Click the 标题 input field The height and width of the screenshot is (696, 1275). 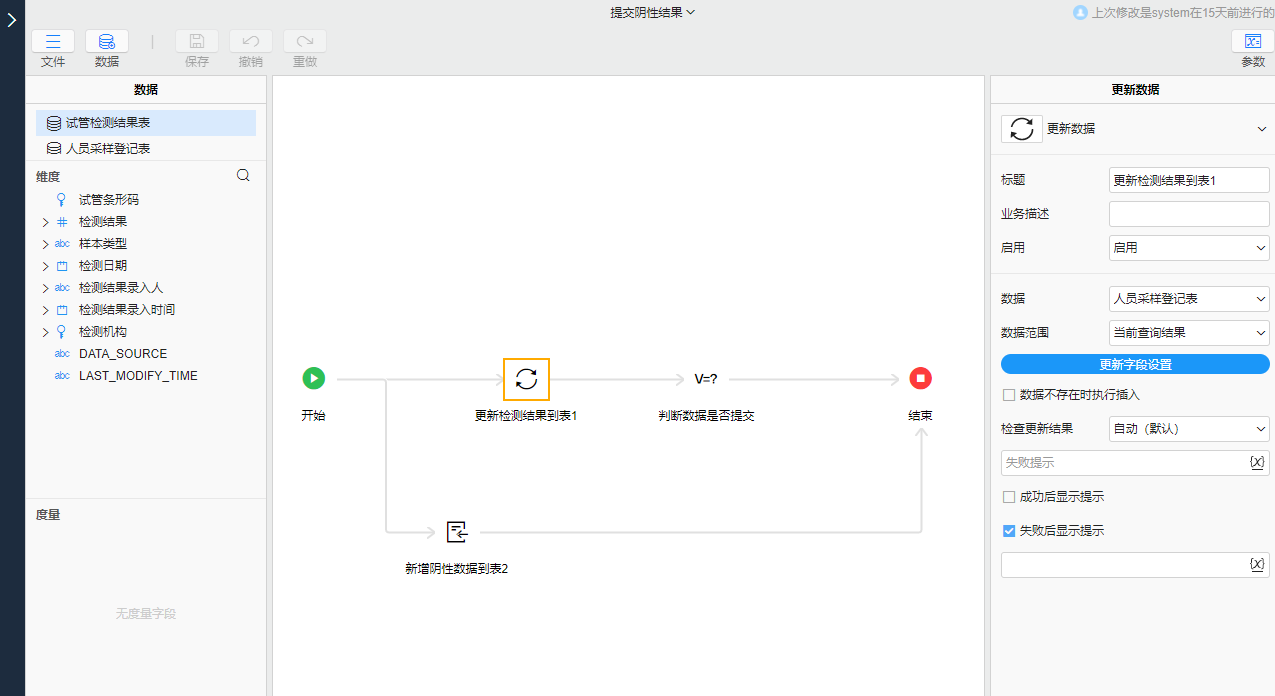(1188, 179)
